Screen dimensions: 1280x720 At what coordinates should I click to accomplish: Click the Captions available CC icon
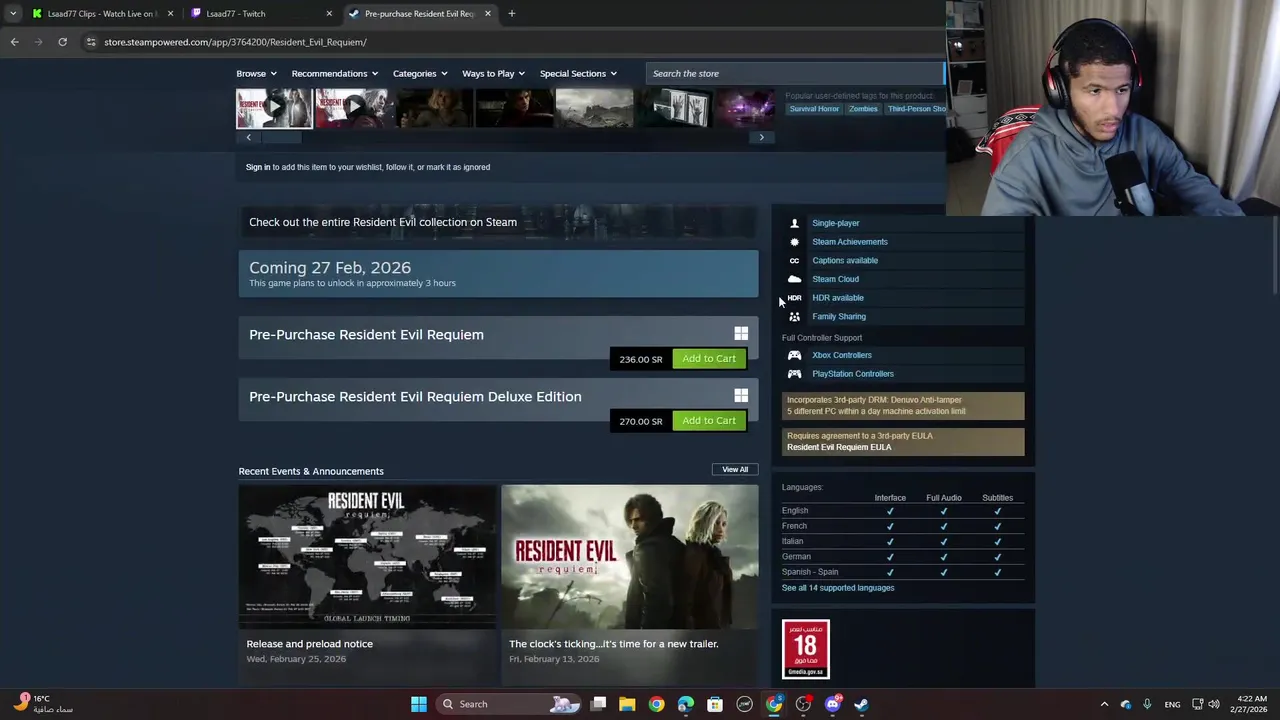tap(794, 260)
